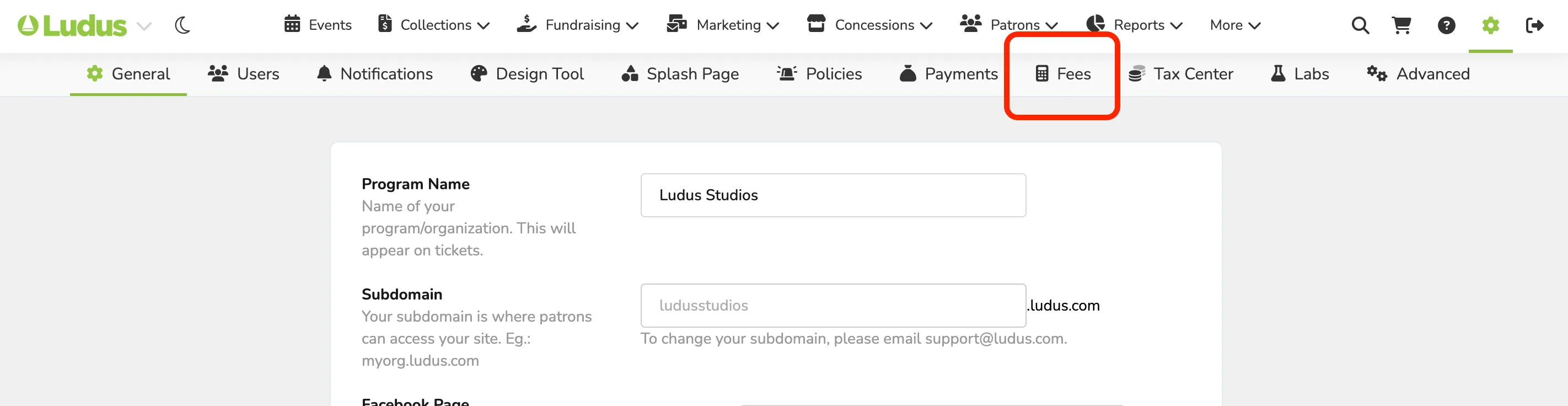Viewport: 1568px width, 406px height.
Task: Click the Patrons people icon
Action: click(971, 24)
